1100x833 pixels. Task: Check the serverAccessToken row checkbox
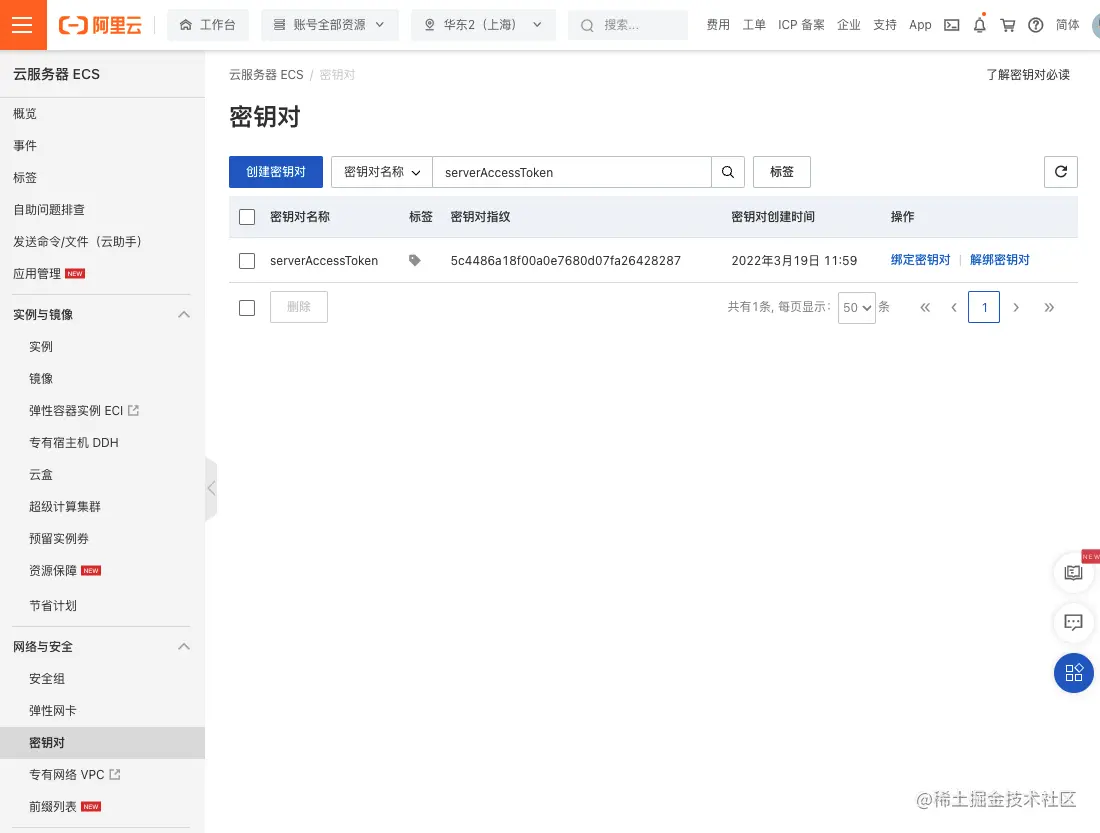(247, 261)
